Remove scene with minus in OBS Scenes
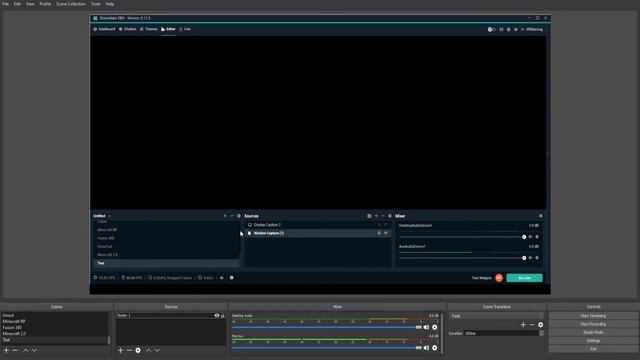The image size is (640, 360). [15, 350]
